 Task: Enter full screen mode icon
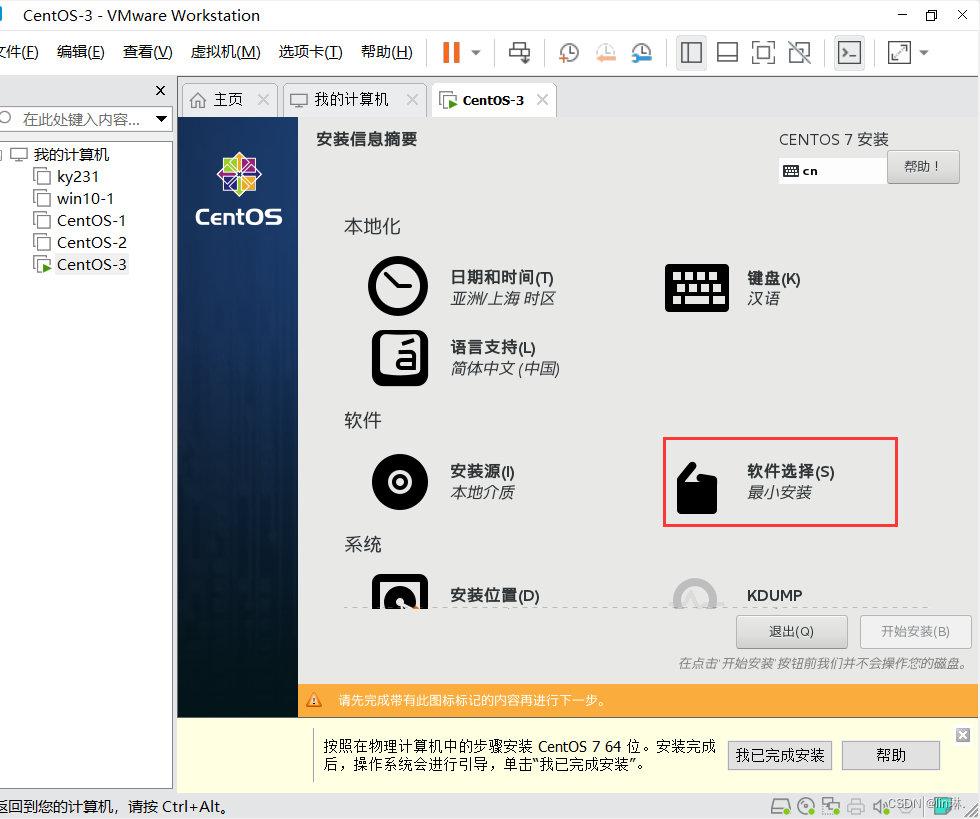(x=763, y=53)
